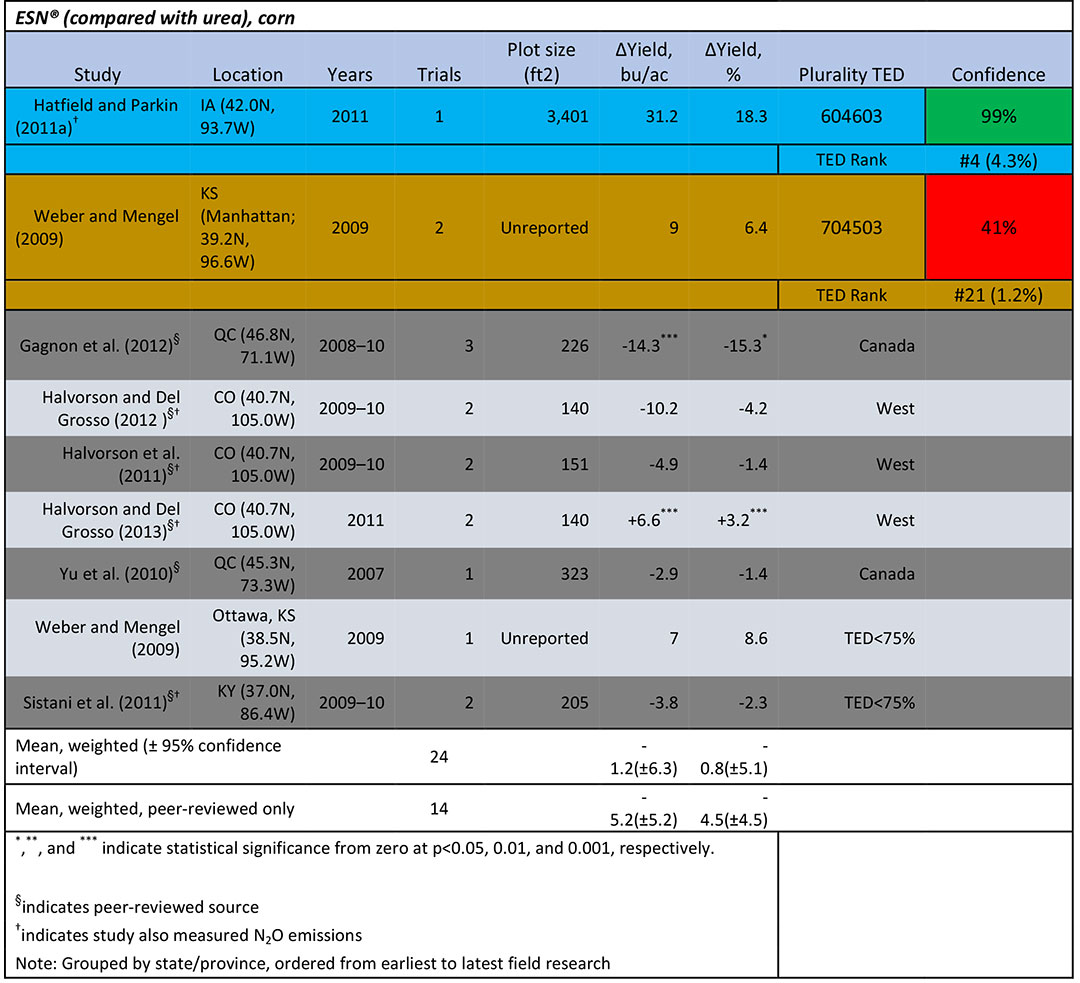Click the Trials column header
The height and width of the screenshot is (983, 1080).
(x=439, y=75)
